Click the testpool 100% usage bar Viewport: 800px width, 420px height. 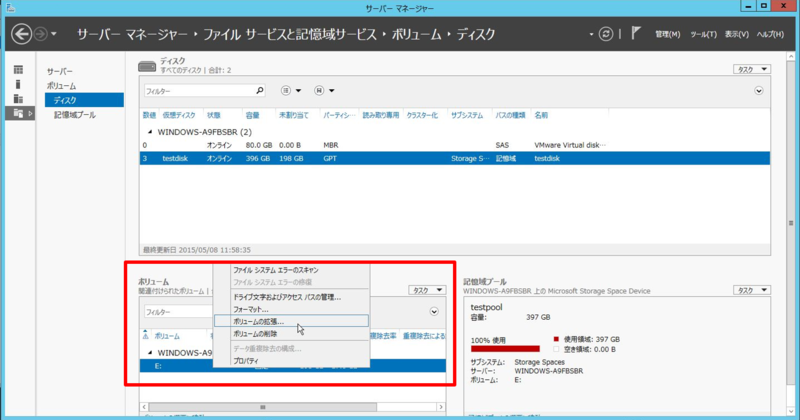point(505,349)
